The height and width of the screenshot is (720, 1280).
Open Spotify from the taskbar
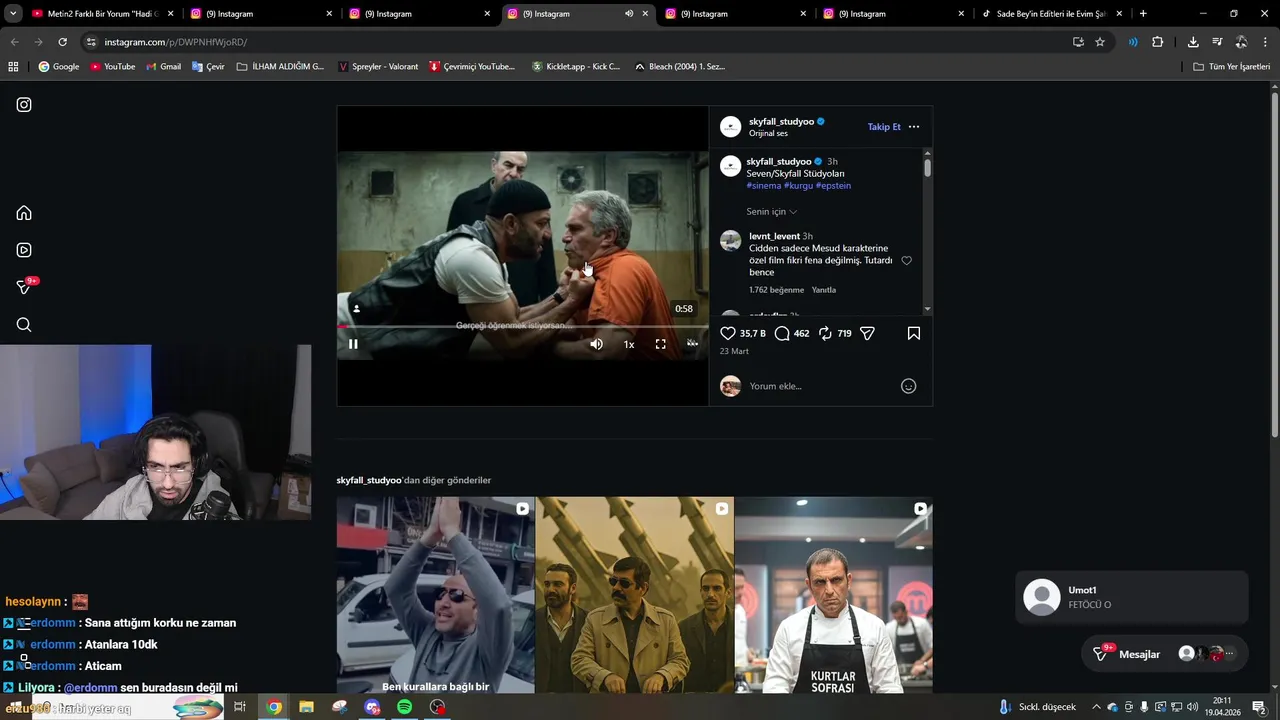coord(405,707)
